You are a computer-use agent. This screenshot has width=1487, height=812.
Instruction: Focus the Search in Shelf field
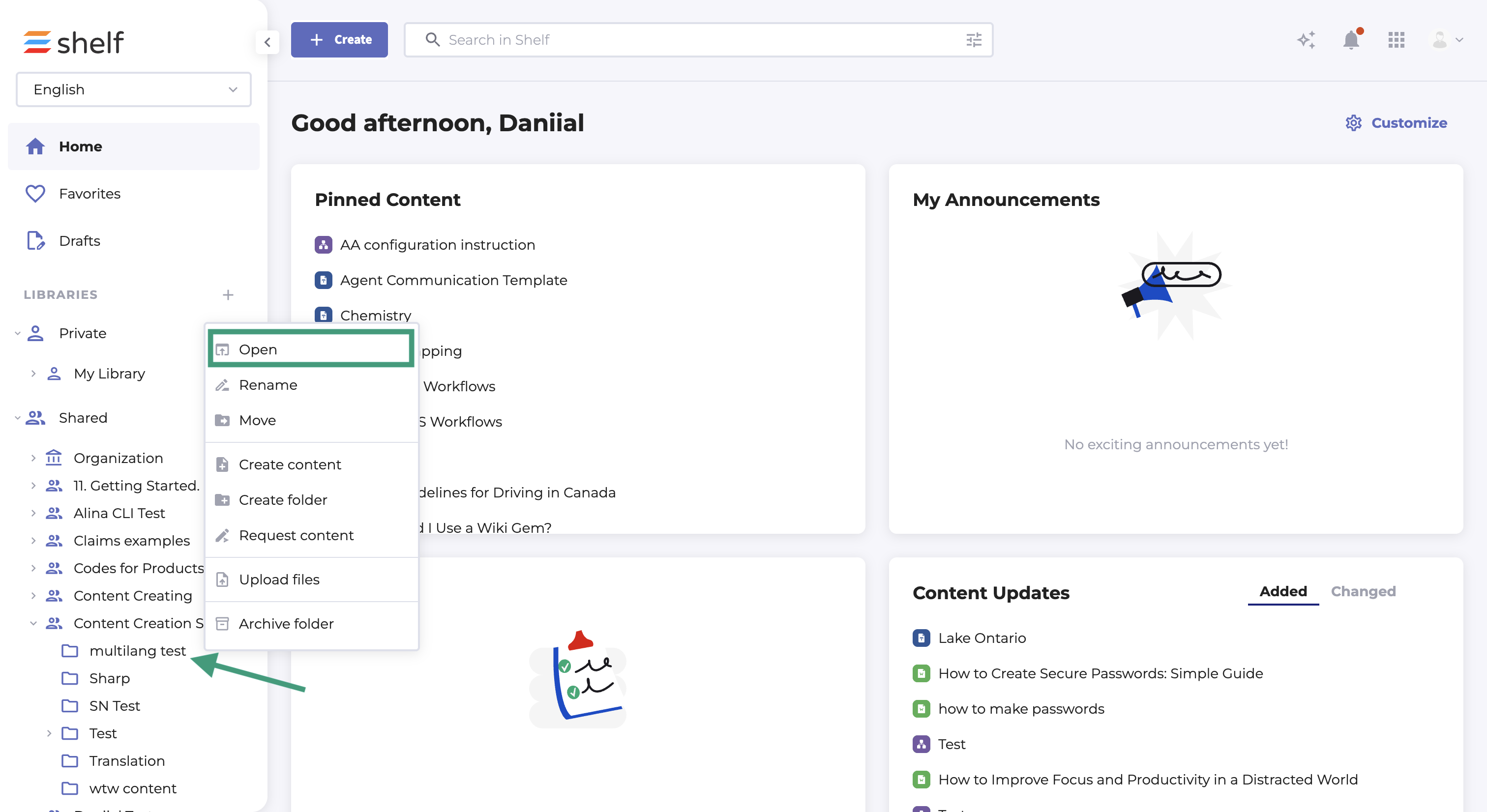click(693, 40)
